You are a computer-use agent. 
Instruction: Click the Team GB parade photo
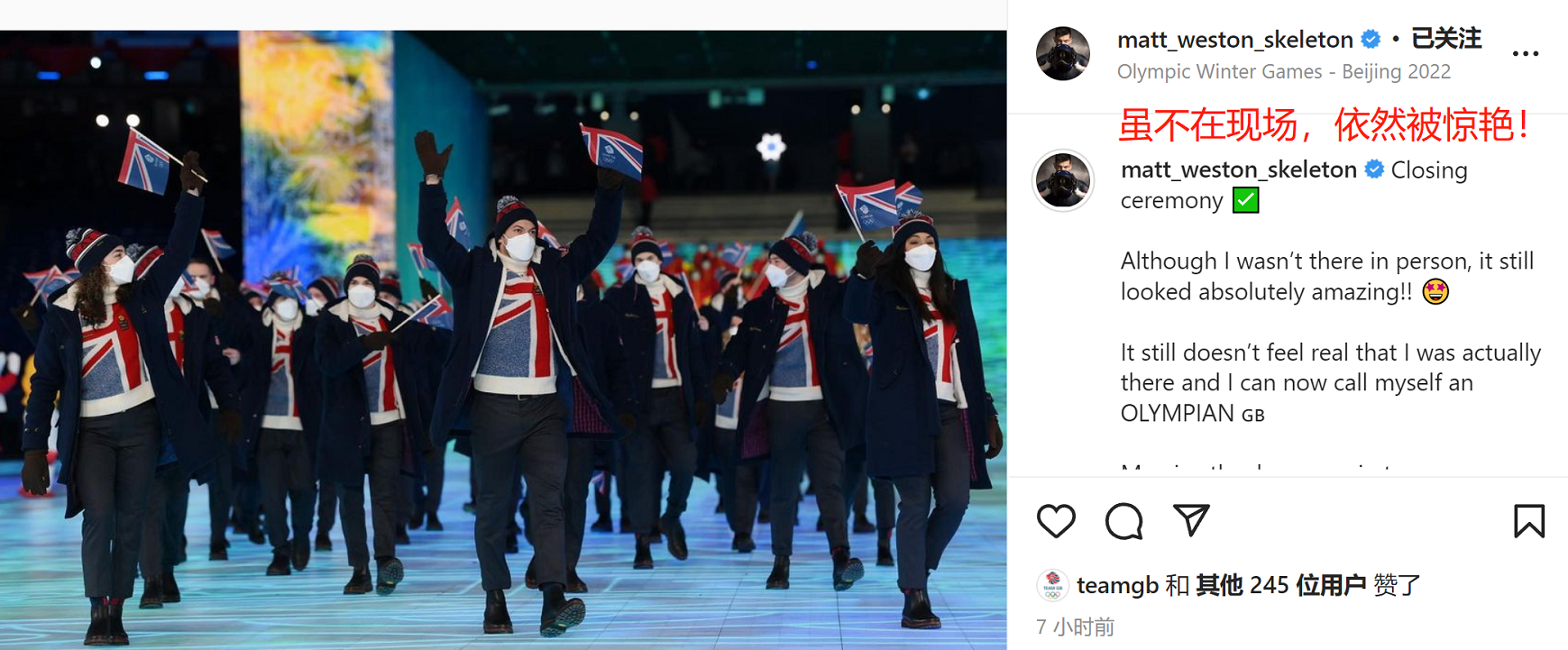tap(503, 340)
